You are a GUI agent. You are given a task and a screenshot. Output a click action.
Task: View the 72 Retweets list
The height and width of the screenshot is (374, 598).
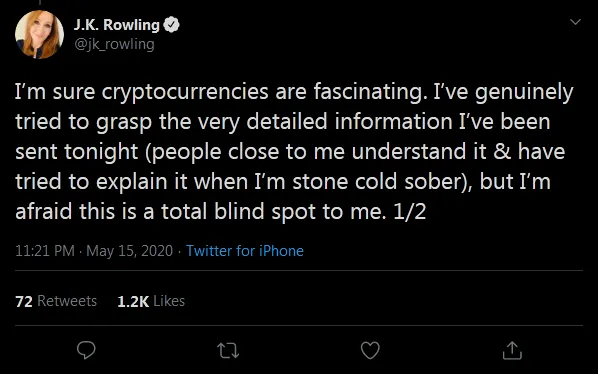point(56,301)
